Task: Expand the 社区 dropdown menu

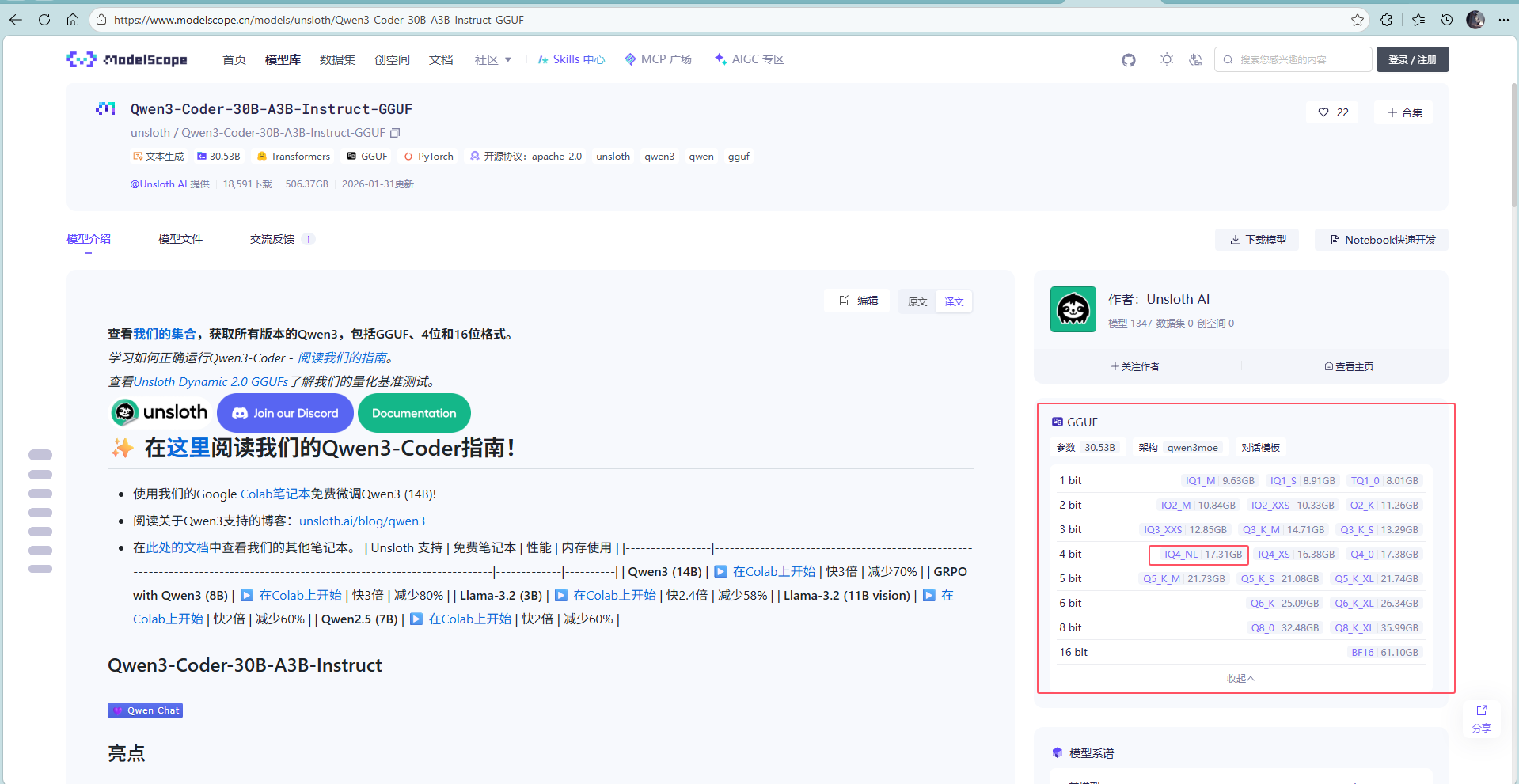Action: coord(493,59)
